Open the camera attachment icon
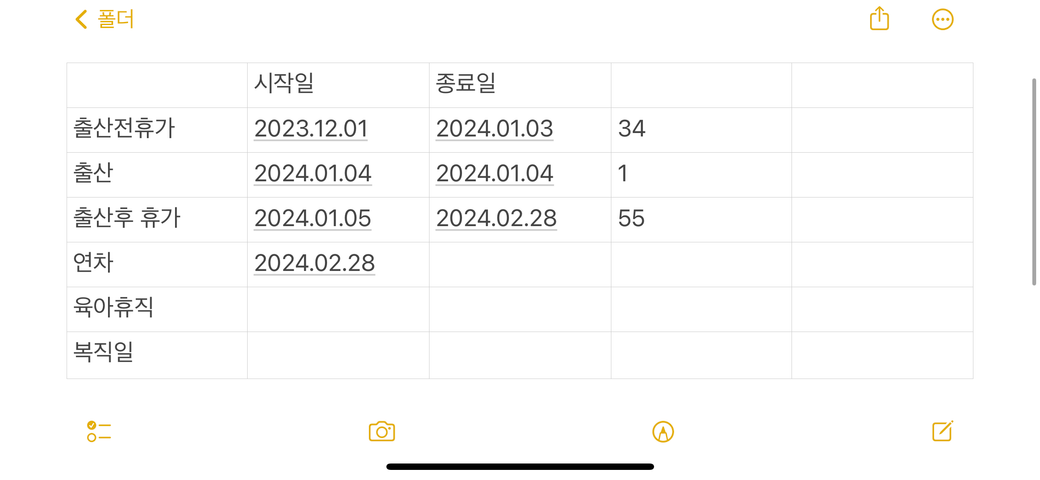The height and width of the screenshot is (480, 1040). [x=382, y=431]
